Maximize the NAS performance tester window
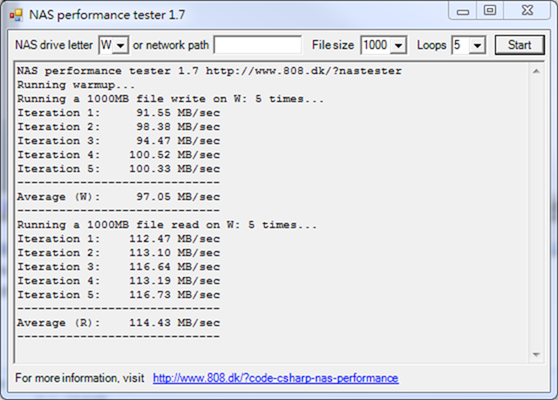Screen dimensions: 558x400 pyautogui.click(x=490, y=11)
